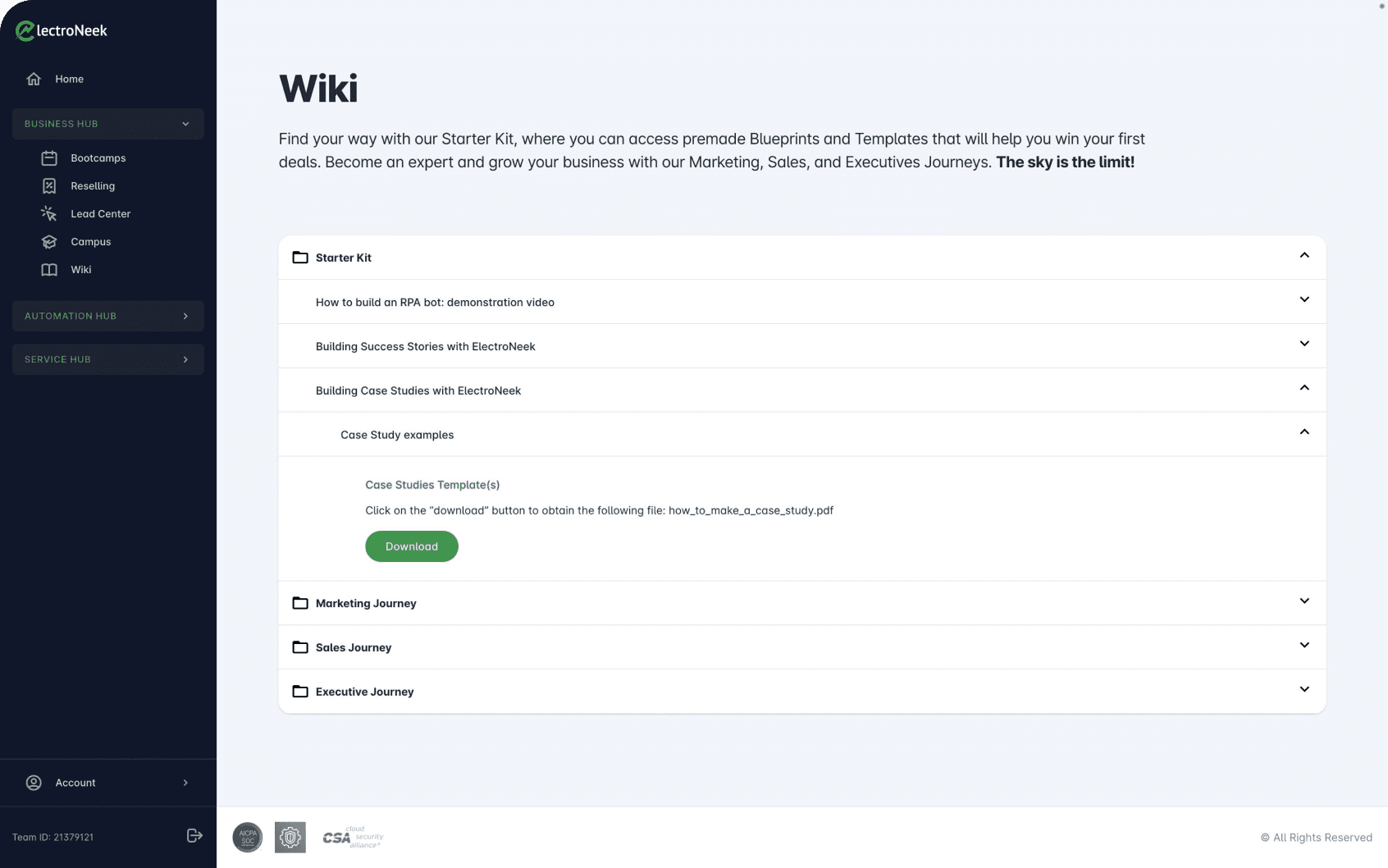The image size is (1388, 868).
Task: Click the Lead Center cursor icon
Action: pos(49,213)
